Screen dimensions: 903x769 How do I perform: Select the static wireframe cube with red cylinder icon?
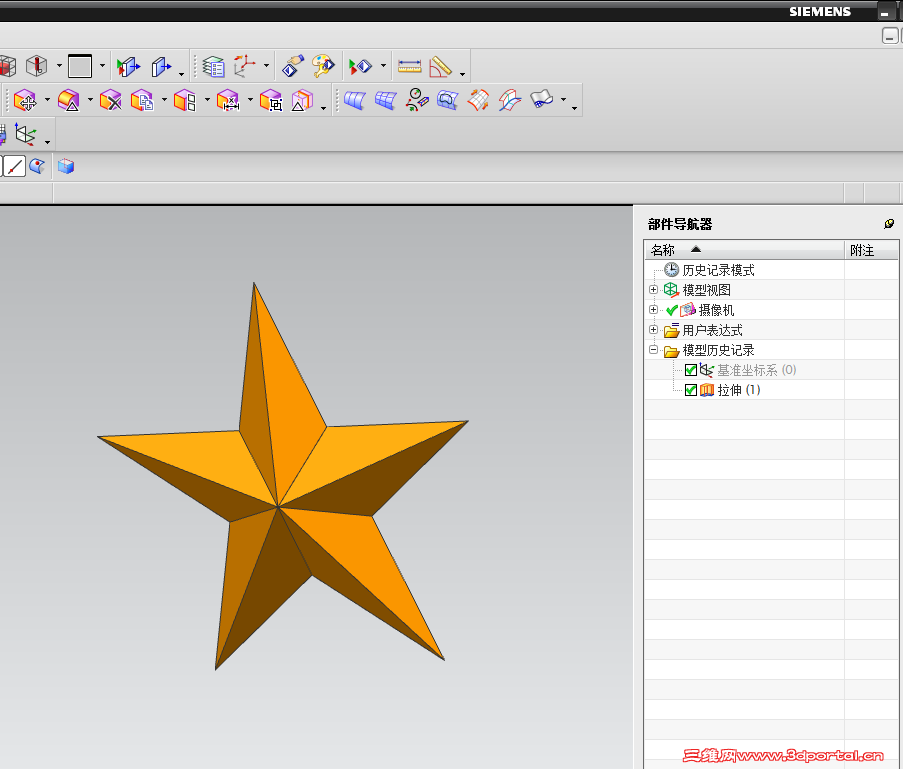click(36, 66)
